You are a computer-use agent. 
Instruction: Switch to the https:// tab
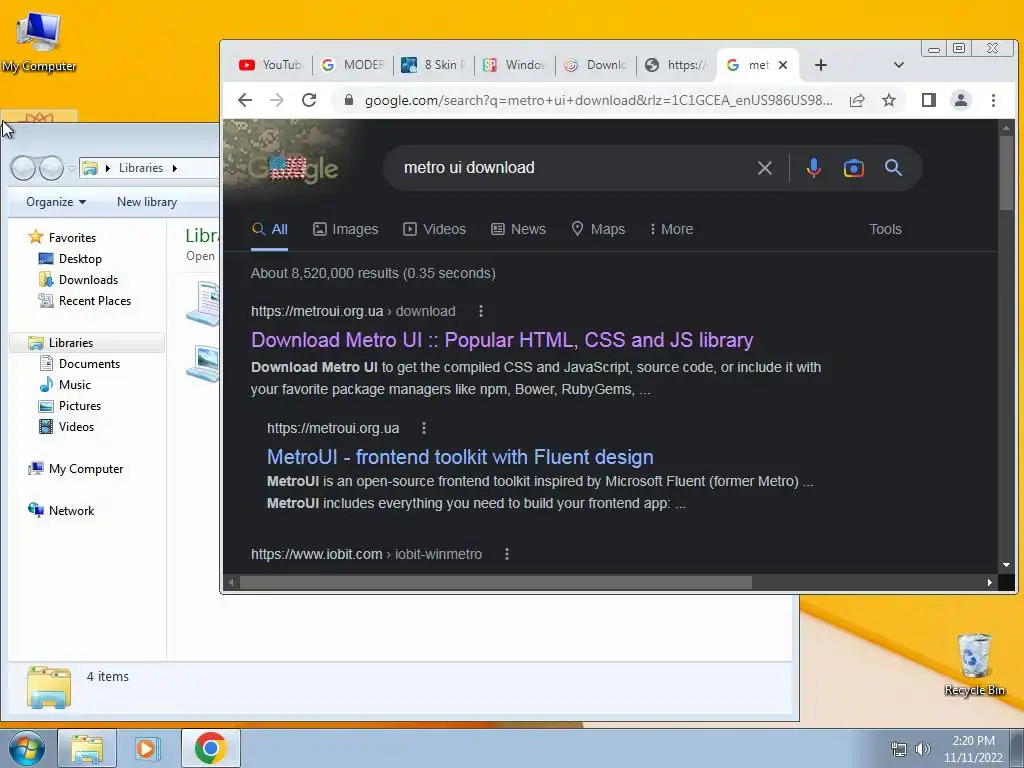tap(677, 65)
